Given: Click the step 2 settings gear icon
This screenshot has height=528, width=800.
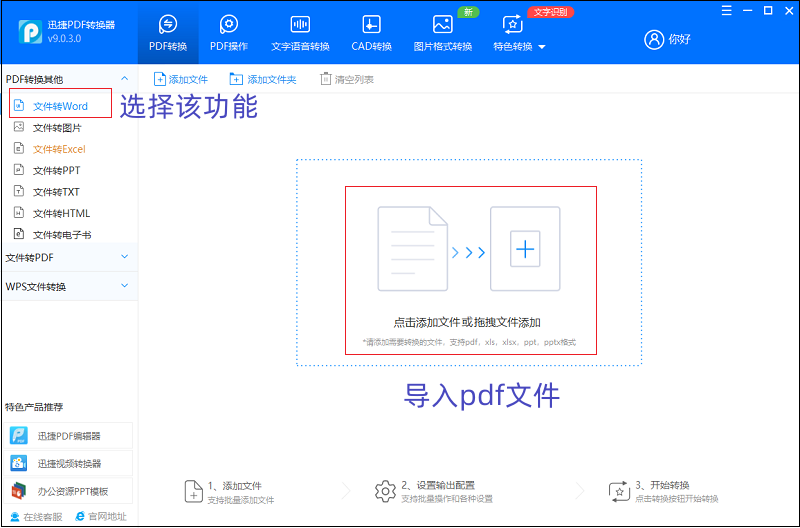Looking at the screenshot, I should (385, 491).
